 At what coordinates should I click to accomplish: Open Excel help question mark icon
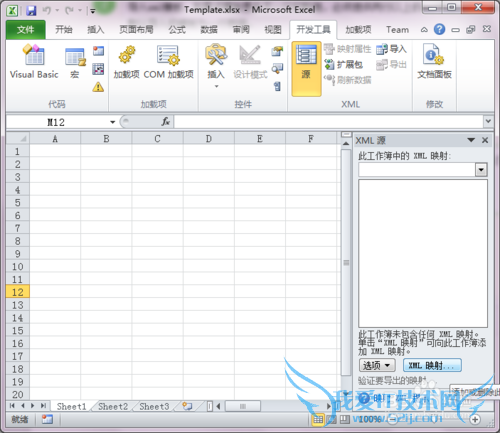[x=439, y=29]
